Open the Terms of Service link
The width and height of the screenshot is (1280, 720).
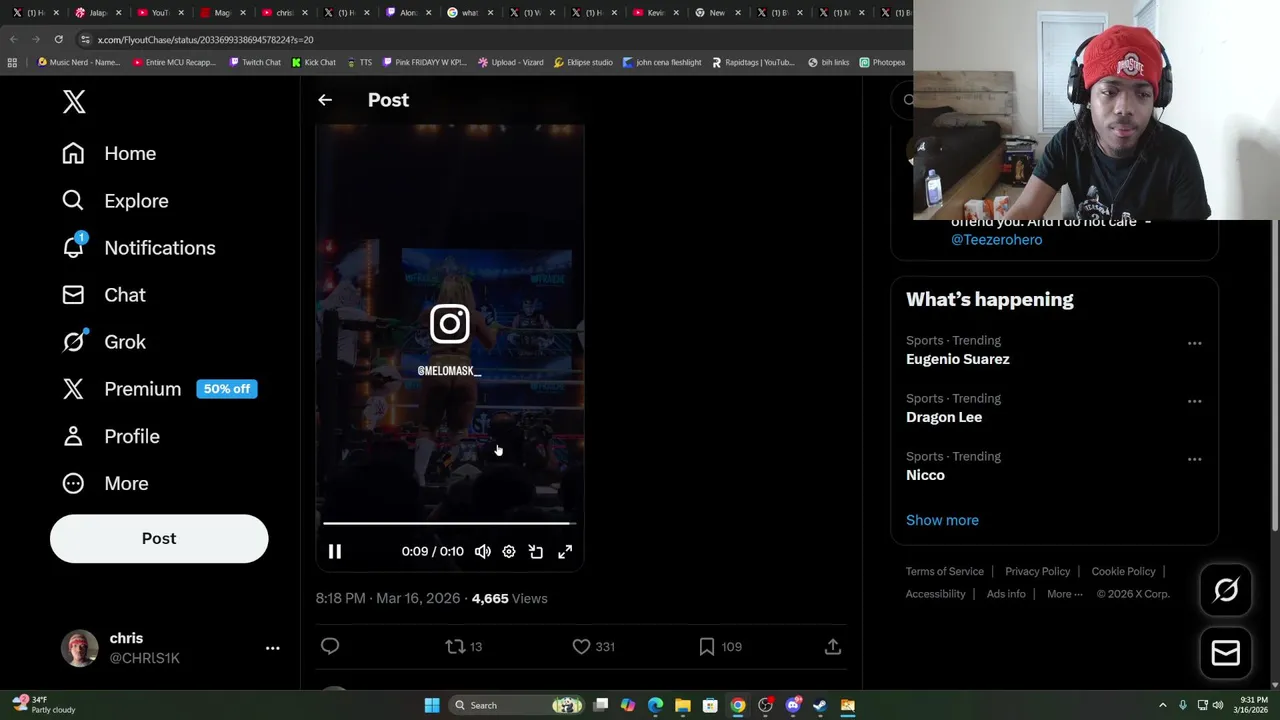tap(945, 571)
